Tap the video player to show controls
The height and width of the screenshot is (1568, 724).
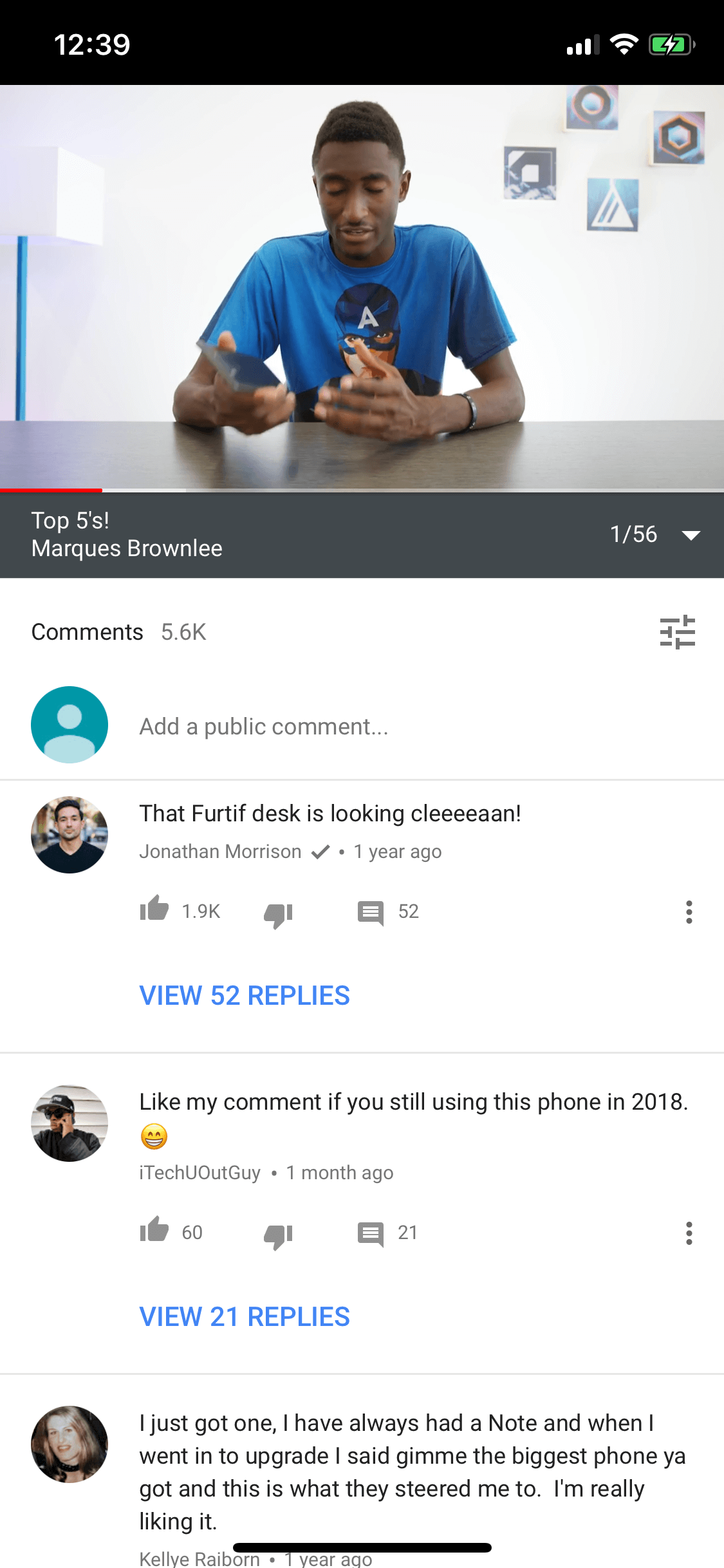pos(362,287)
